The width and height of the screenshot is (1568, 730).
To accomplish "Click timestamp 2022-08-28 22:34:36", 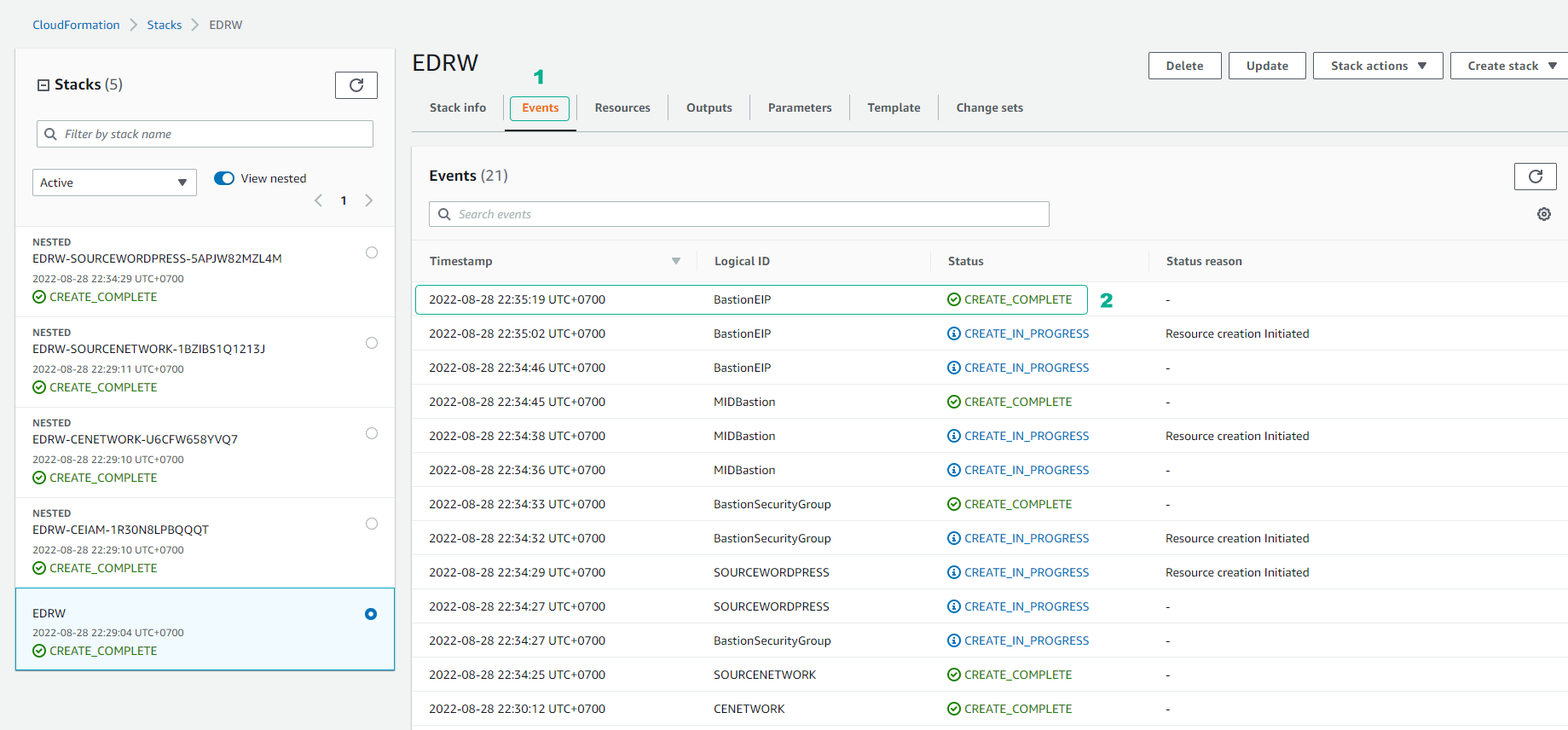I will point(517,470).
